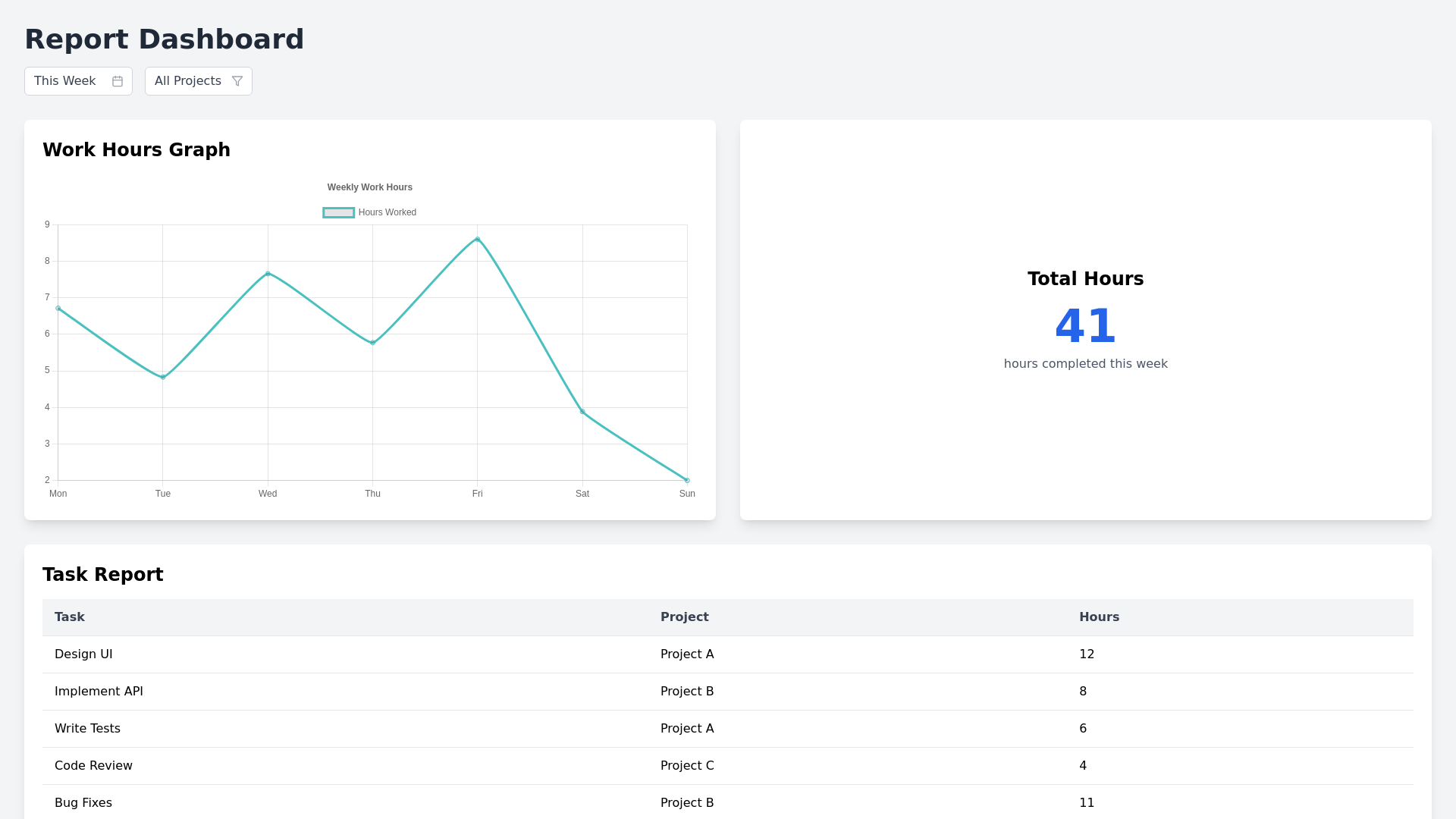1456x819 pixels.
Task: Click the Project column header
Action: [684, 617]
